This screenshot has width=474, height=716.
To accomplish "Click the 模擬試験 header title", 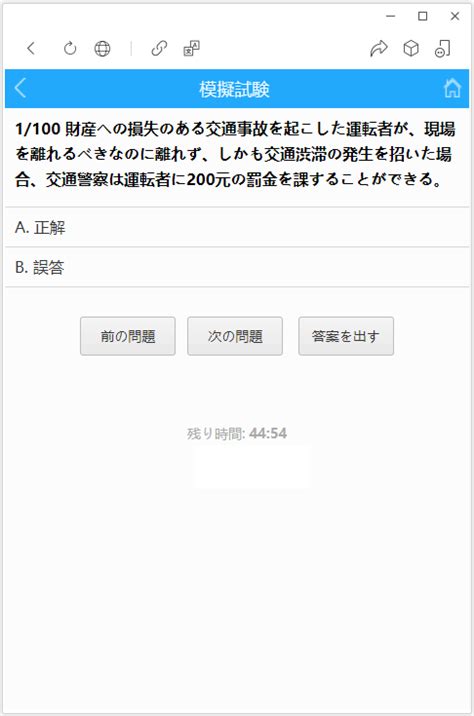I will coord(234,89).
